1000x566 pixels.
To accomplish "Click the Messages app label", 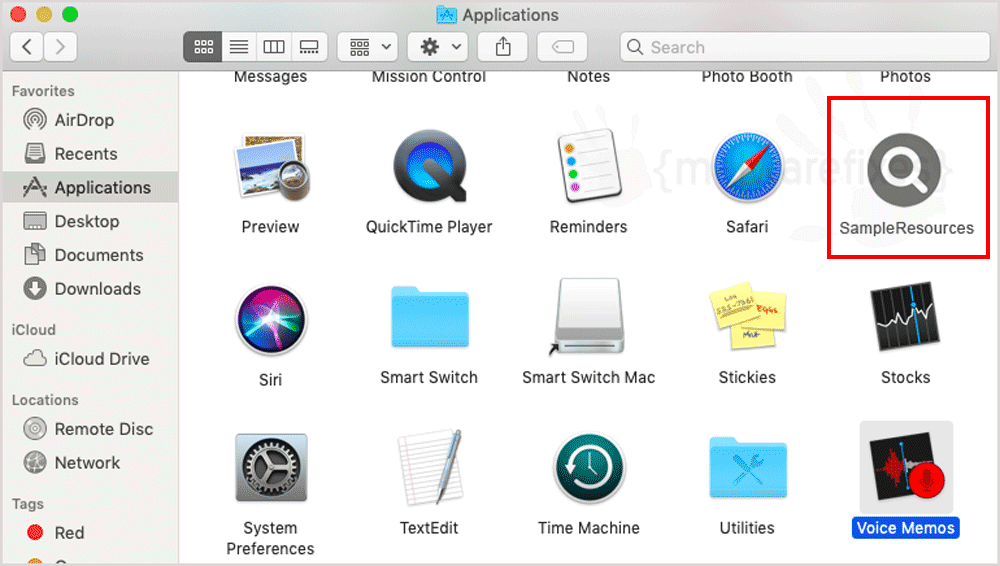I will [270, 77].
